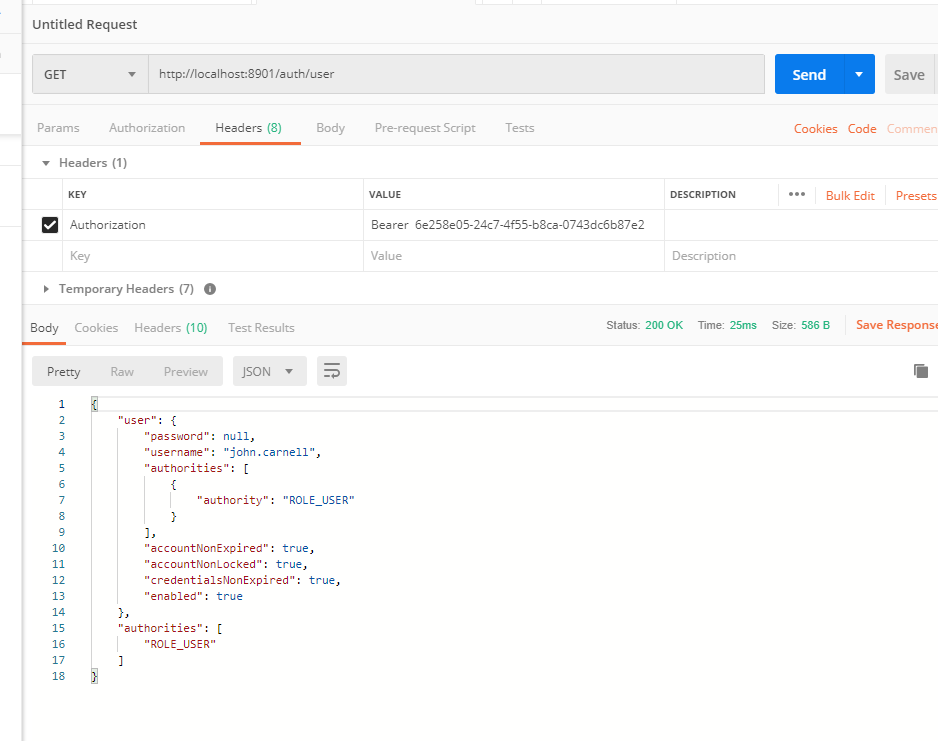
Task: Click the empty Key placeholder field
Action: click(x=213, y=256)
